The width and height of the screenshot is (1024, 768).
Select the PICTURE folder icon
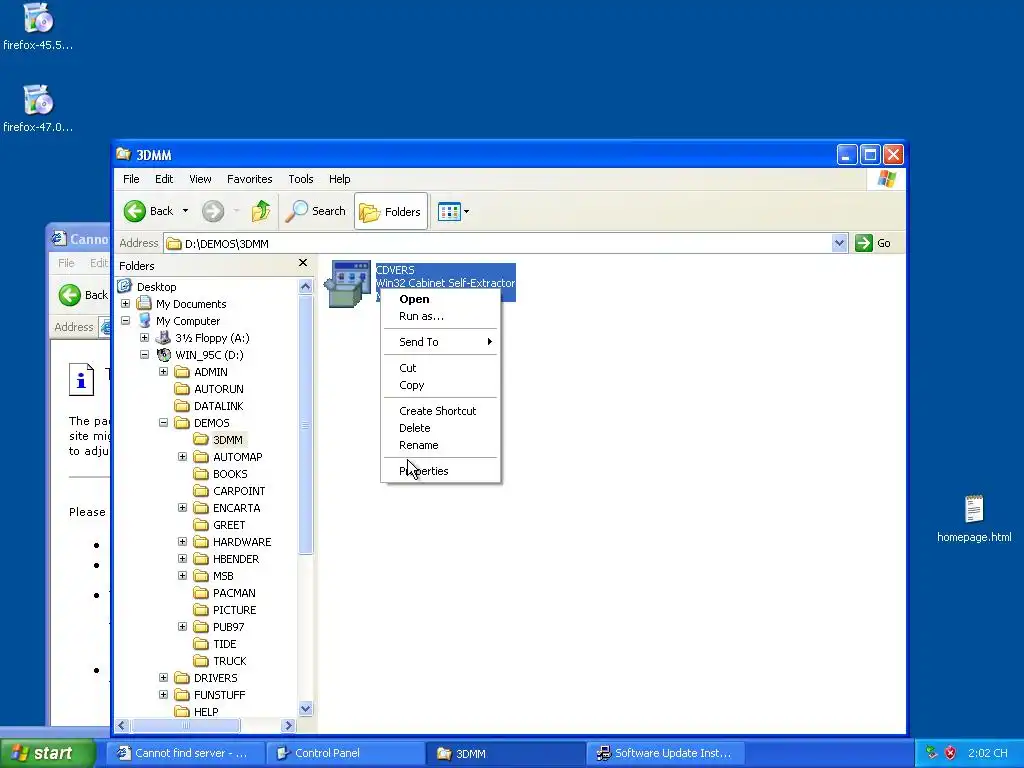(x=200, y=609)
